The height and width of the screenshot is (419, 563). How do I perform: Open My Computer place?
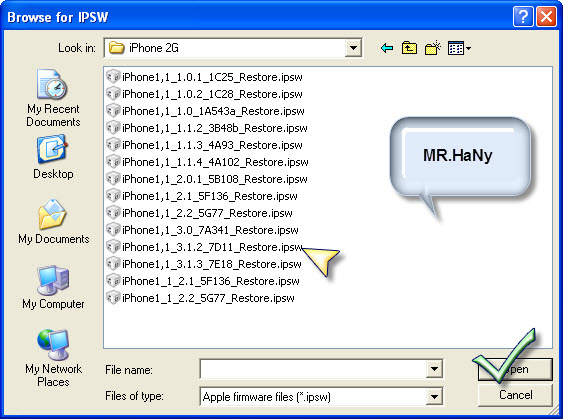(53, 287)
